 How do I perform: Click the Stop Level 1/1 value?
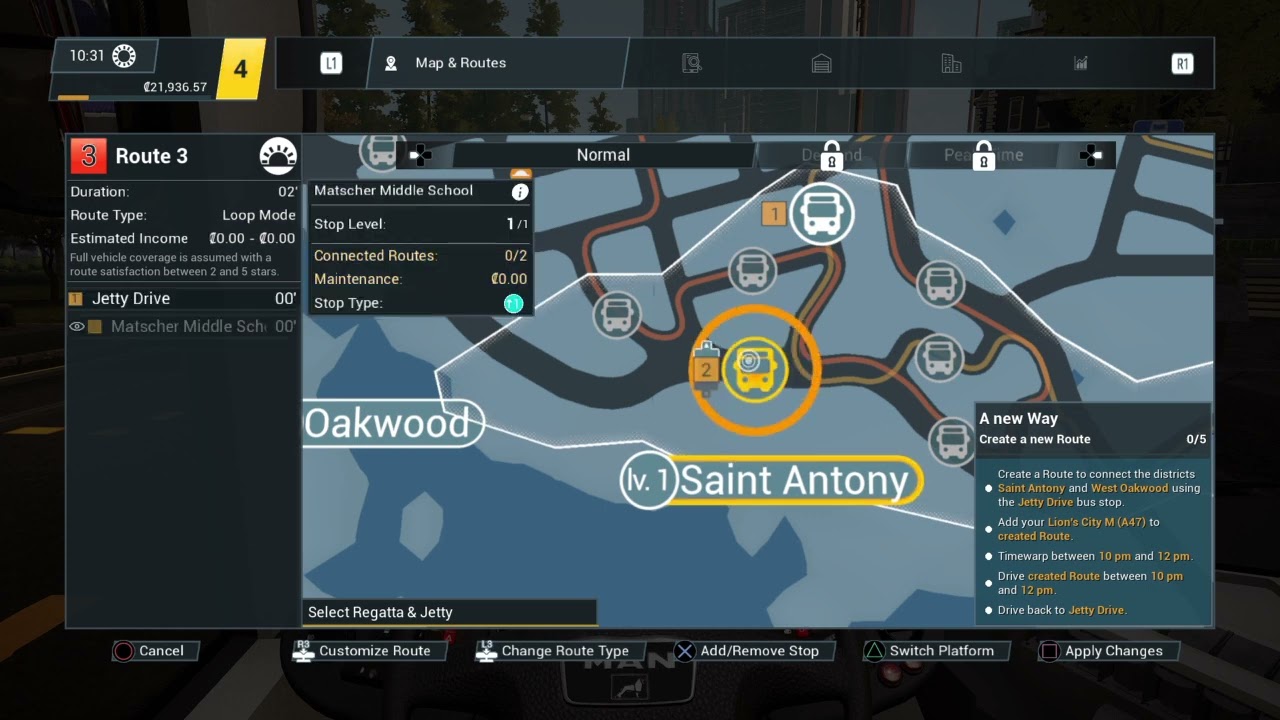pos(517,224)
